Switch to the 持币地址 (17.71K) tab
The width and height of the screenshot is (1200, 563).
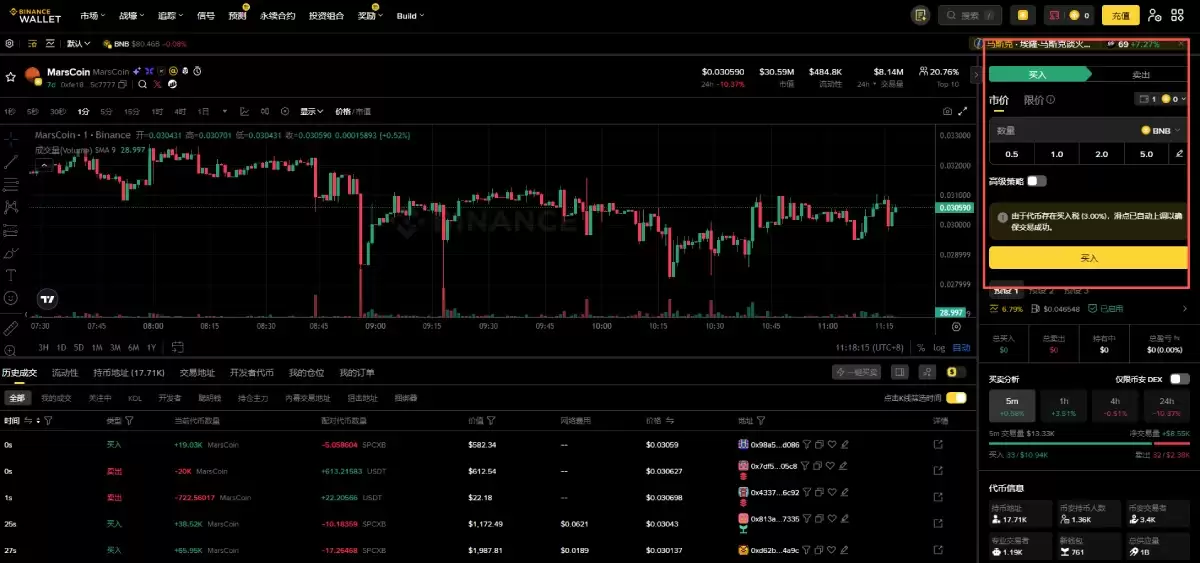(129, 373)
